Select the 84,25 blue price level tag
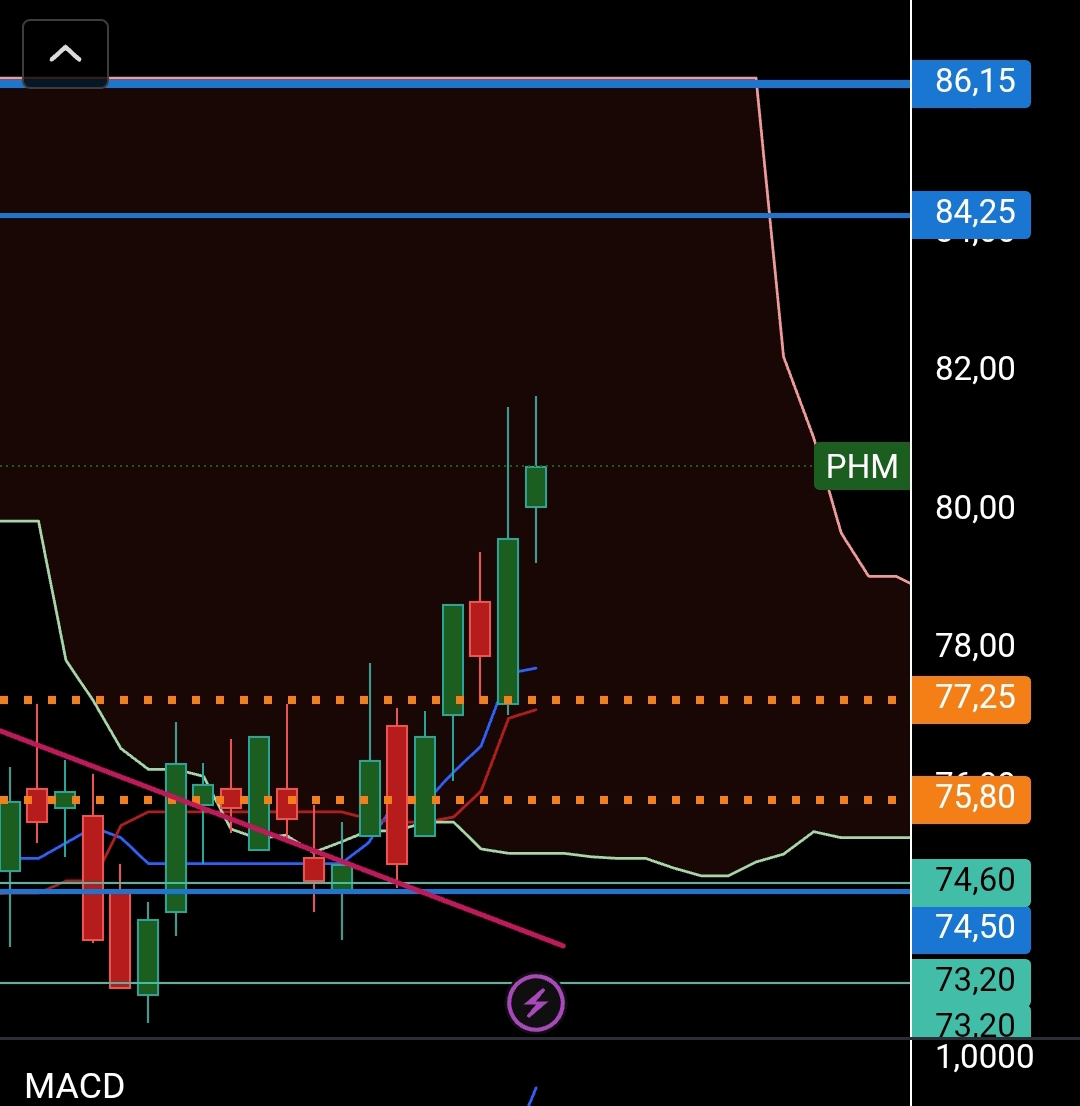This screenshot has height=1106, width=1080. coord(973,212)
